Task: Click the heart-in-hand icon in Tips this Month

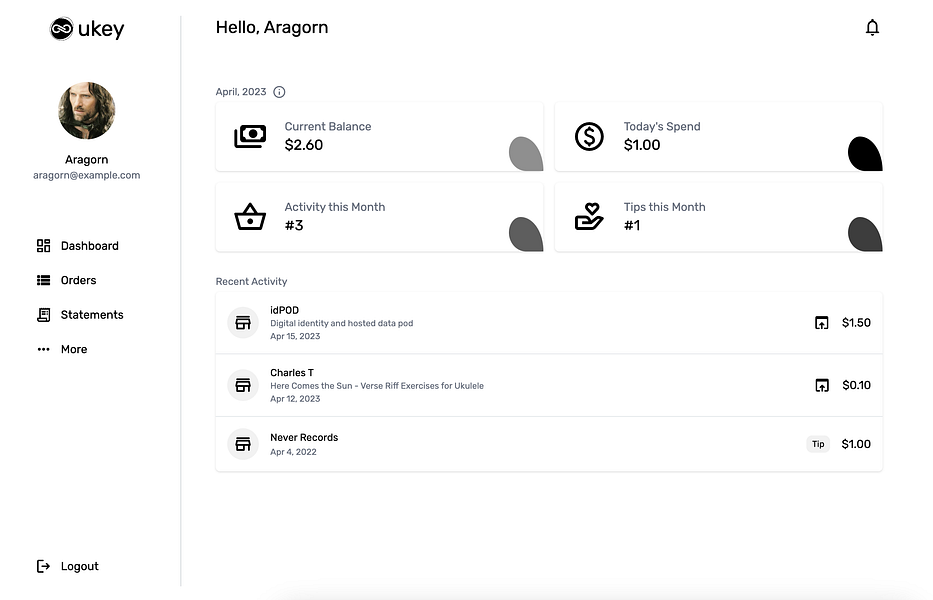Action: click(589, 217)
